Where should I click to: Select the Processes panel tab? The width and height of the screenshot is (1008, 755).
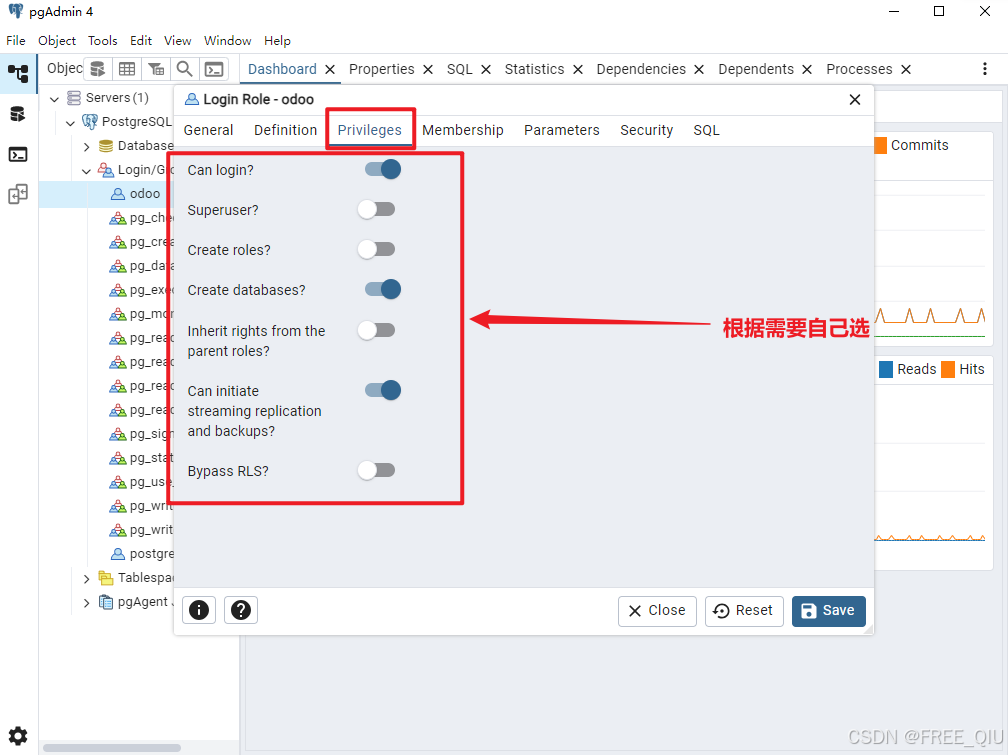point(859,69)
